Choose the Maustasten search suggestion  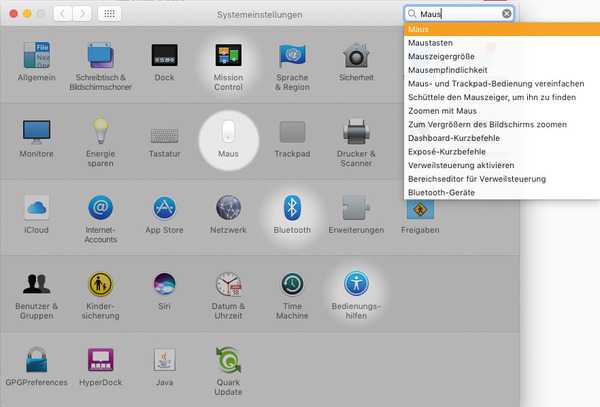click(x=502, y=43)
